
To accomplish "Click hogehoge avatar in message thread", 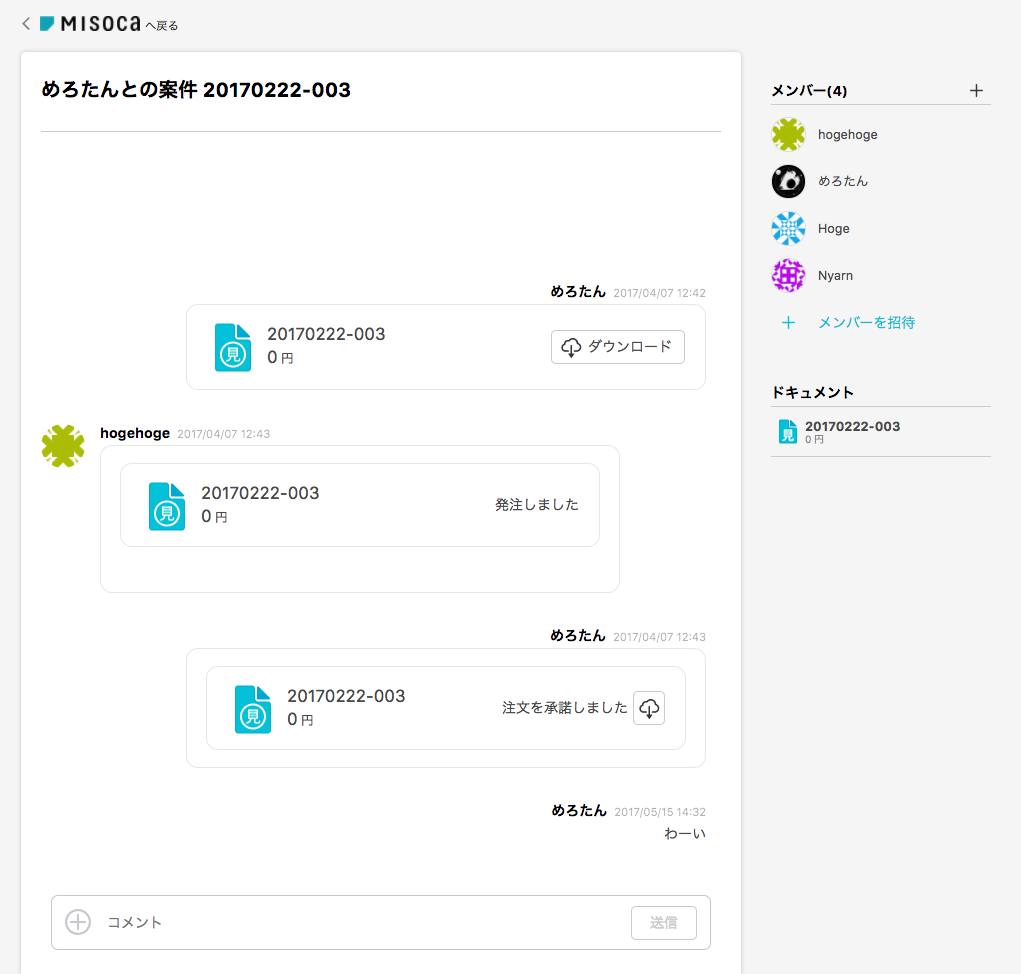I will 63,446.
